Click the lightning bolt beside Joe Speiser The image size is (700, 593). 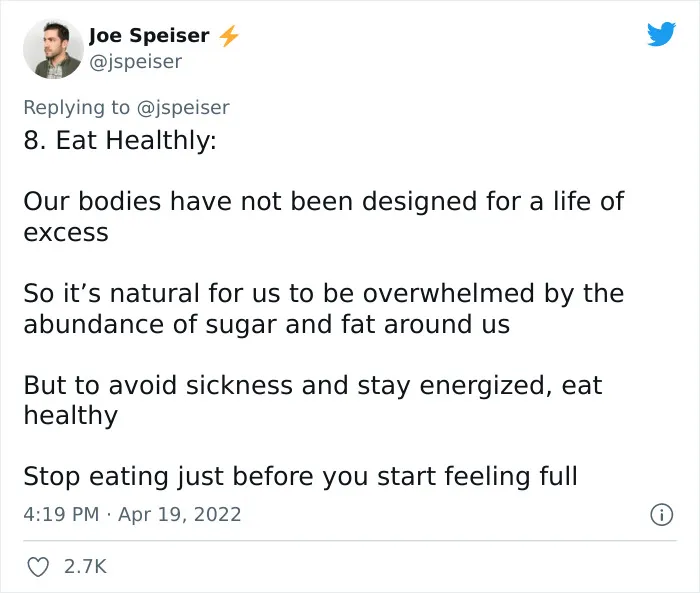coord(229,36)
